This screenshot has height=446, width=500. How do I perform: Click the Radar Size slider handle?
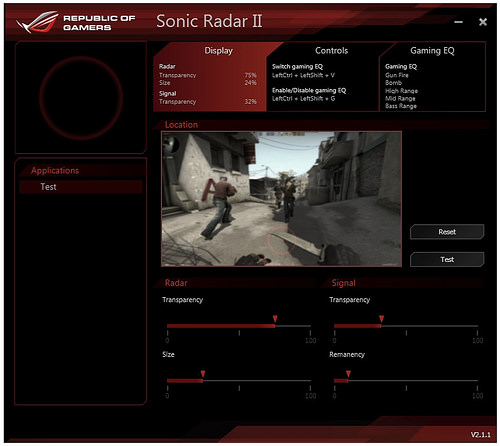203,374
